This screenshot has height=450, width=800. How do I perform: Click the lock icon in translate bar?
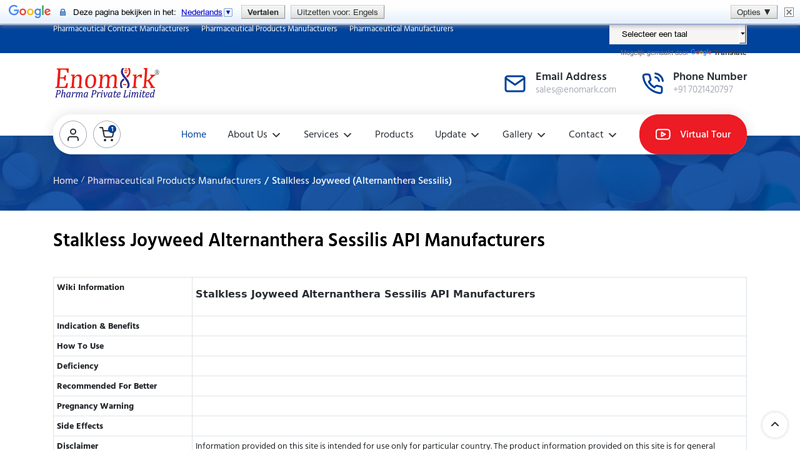[x=63, y=12]
